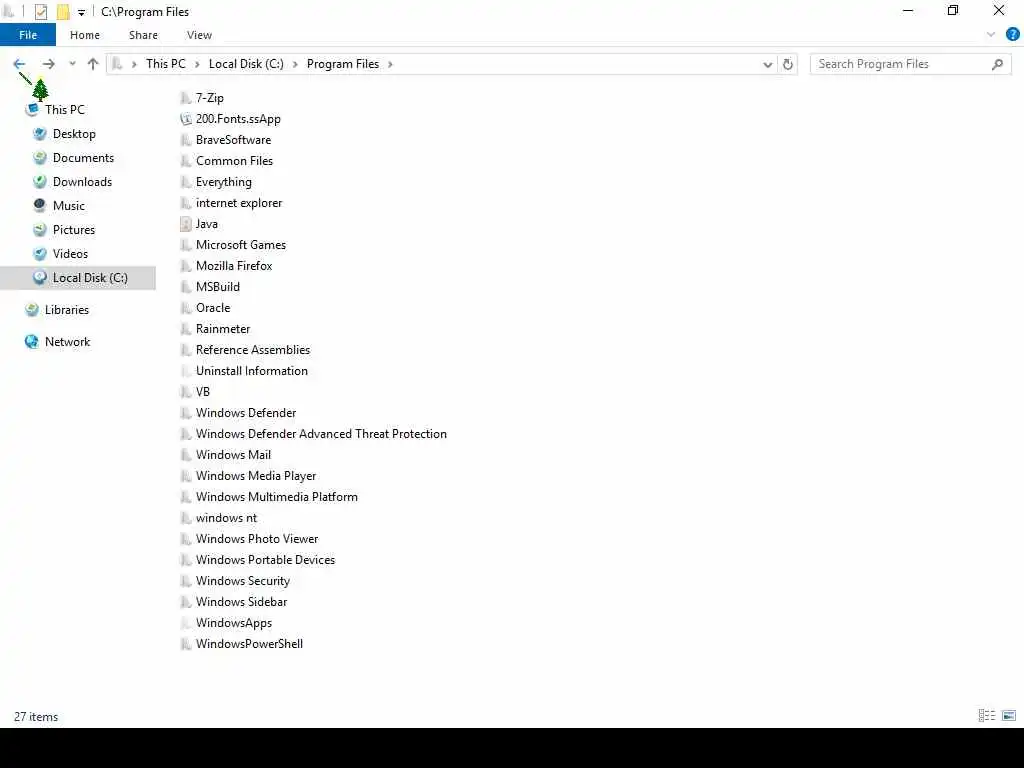Expand the address bar history dropdown
The height and width of the screenshot is (768, 1024).
[x=768, y=64]
